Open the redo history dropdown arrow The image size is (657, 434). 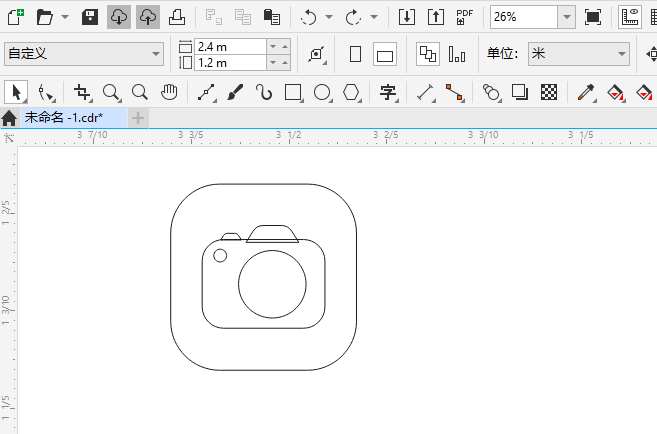374,17
